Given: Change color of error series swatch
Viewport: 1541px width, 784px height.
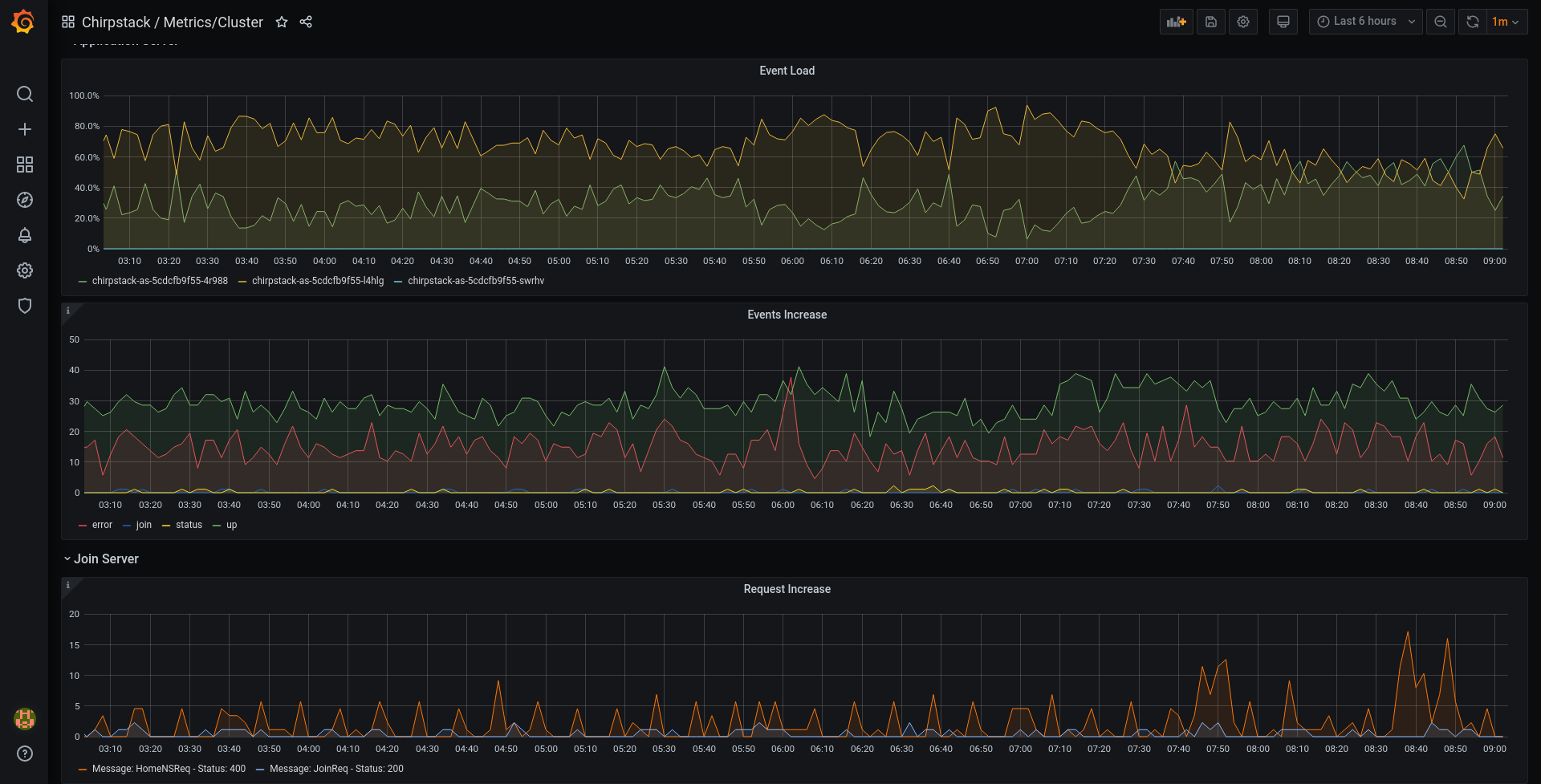Looking at the screenshot, I should tap(83, 526).
